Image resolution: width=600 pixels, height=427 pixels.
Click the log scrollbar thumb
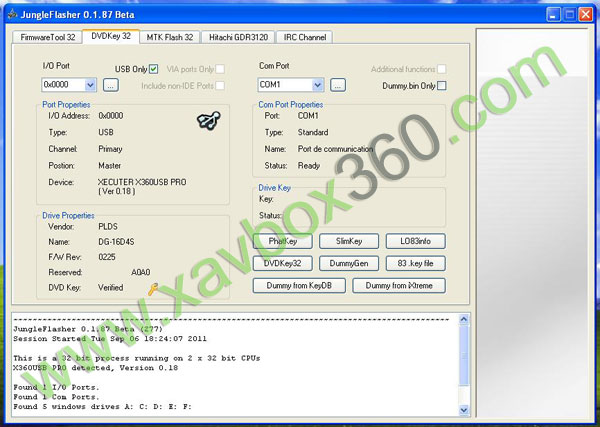464,355
